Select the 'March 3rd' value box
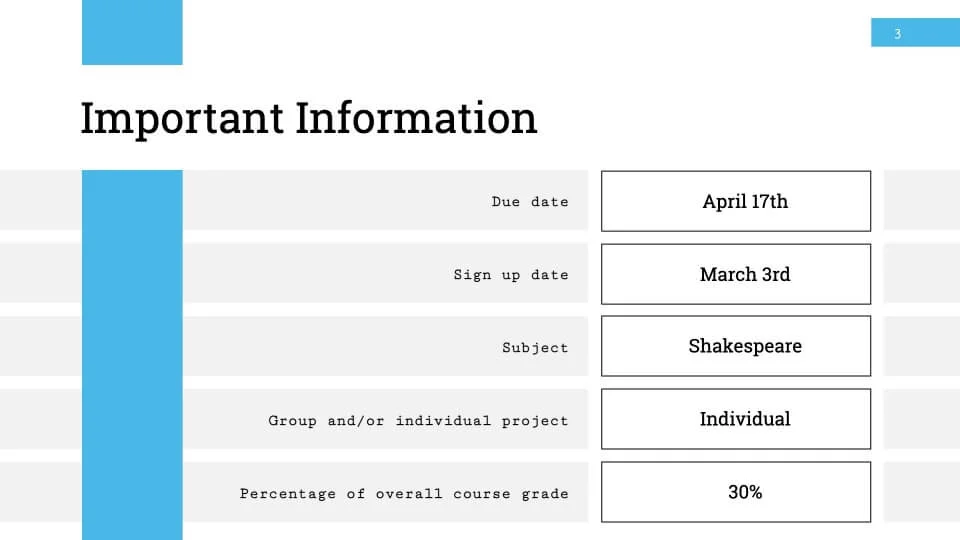The image size is (960, 540). (x=736, y=274)
